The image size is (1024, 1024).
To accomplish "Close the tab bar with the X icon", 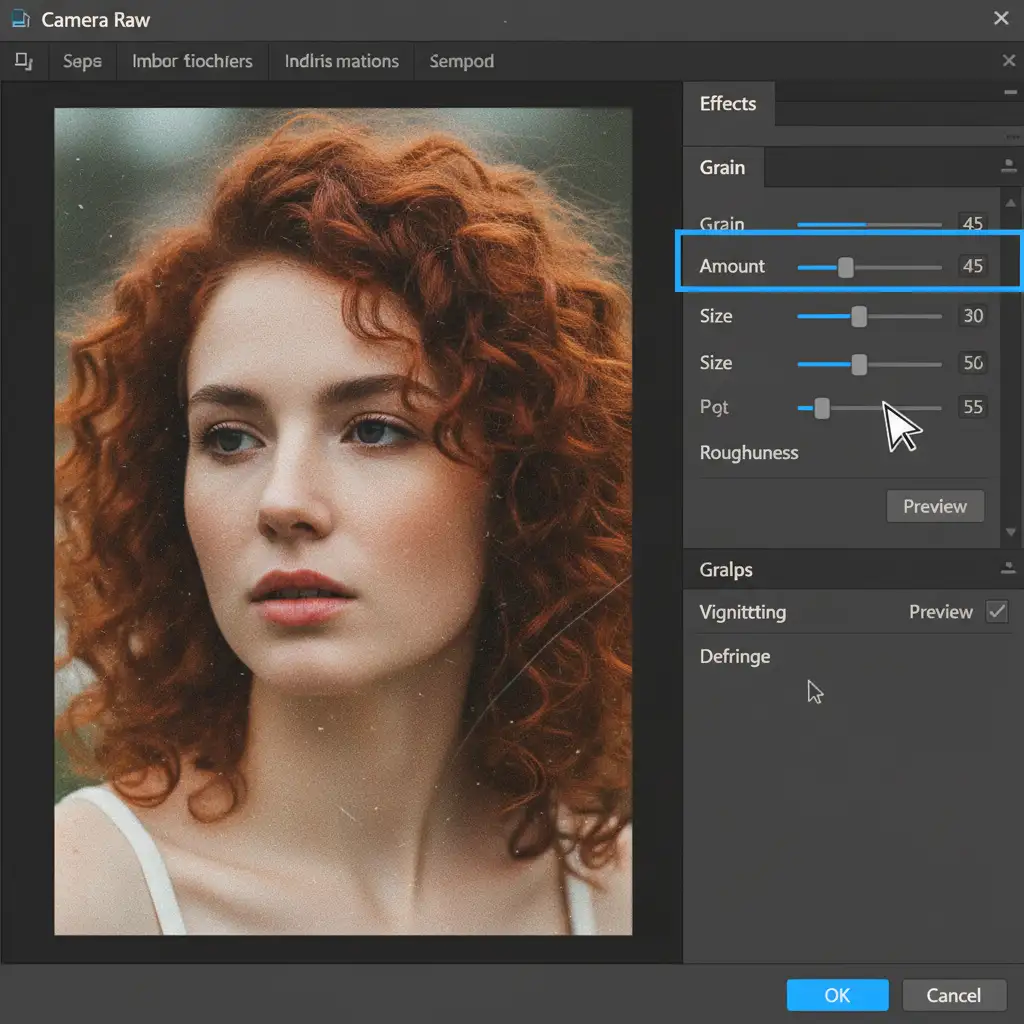I will (x=1009, y=61).
